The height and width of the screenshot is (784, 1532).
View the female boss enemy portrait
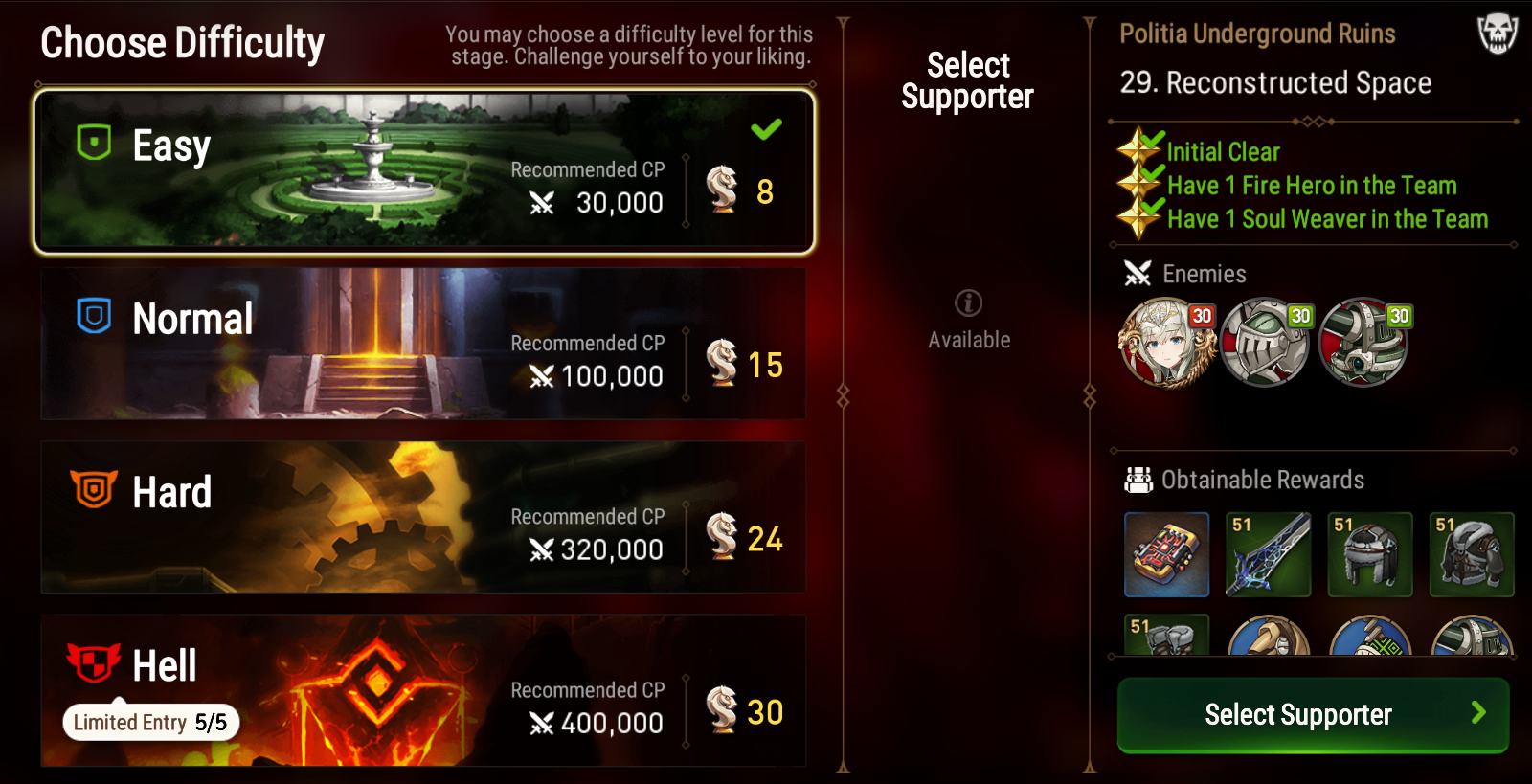click(x=1167, y=343)
